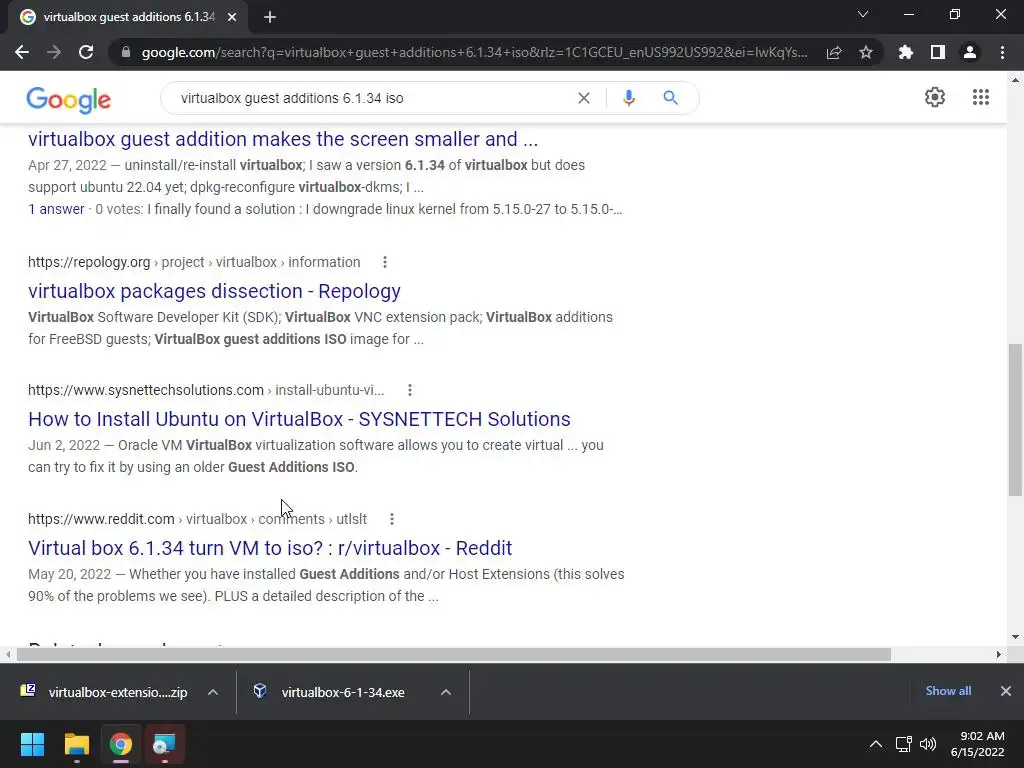Open 'virtualbox guest addition makes the screen smaller' result
1024x768 pixels.
click(x=283, y=139)
